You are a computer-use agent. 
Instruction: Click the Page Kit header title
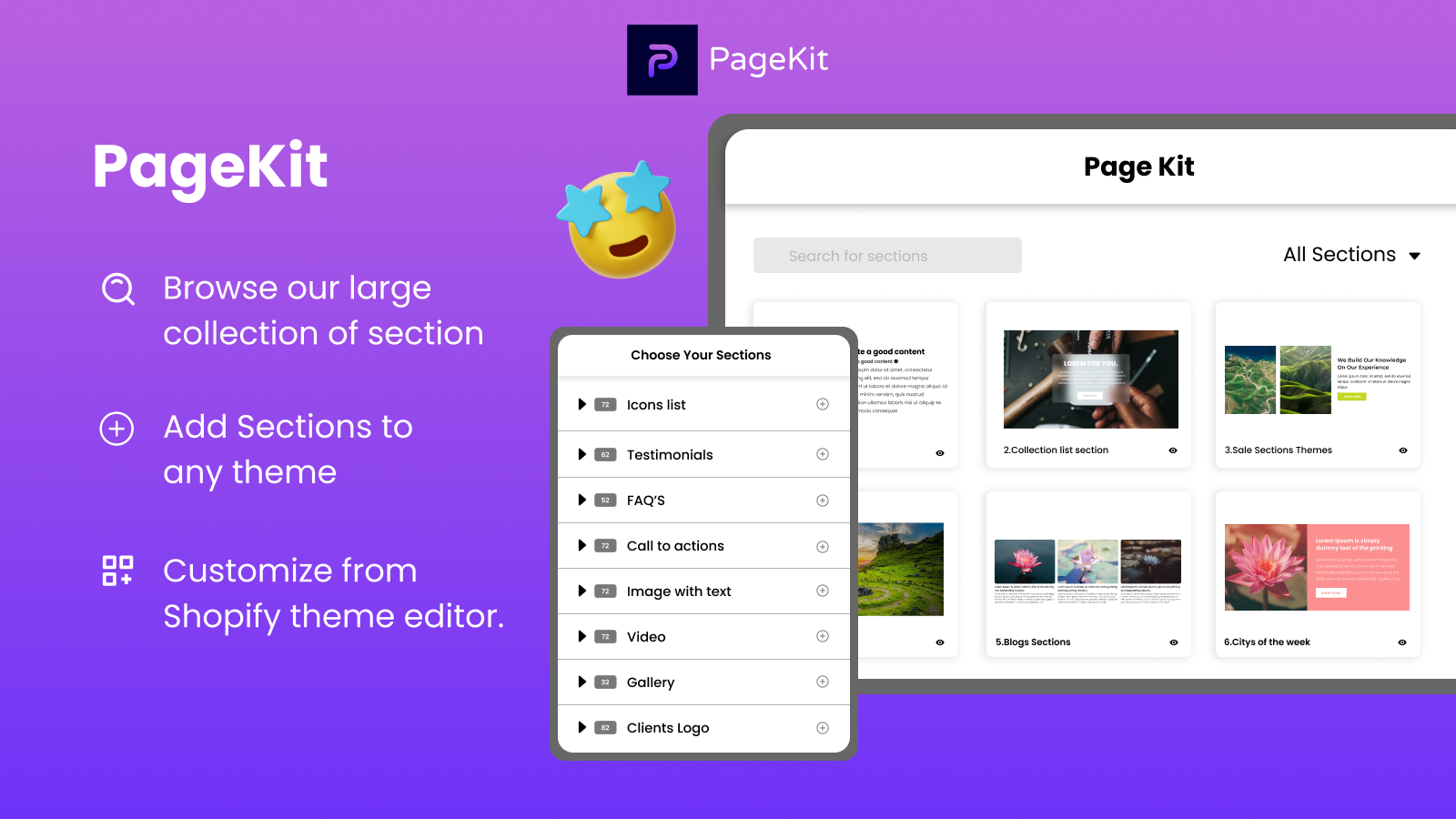tap(1138, 167)
